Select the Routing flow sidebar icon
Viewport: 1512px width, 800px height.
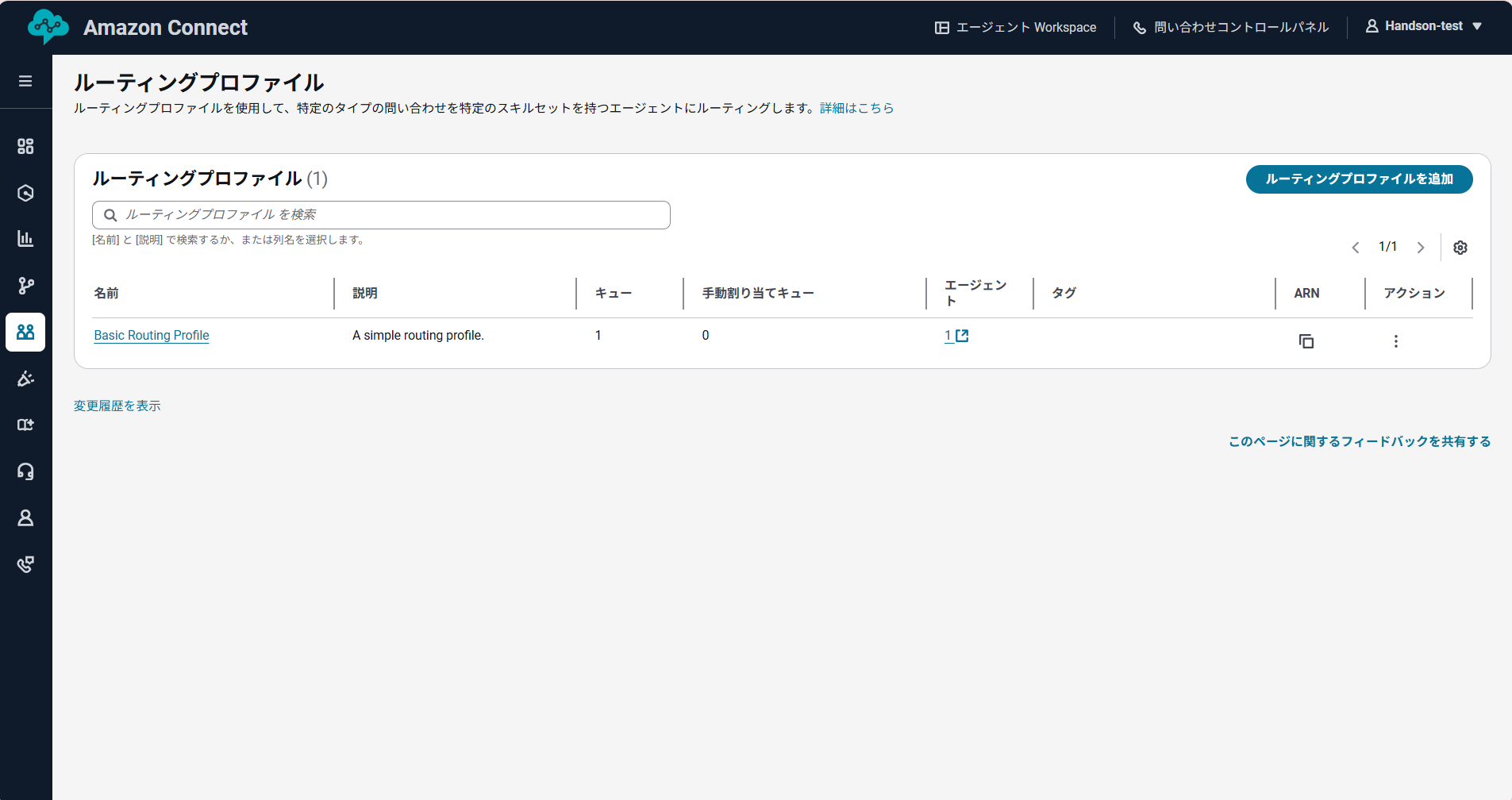point(26,285)
